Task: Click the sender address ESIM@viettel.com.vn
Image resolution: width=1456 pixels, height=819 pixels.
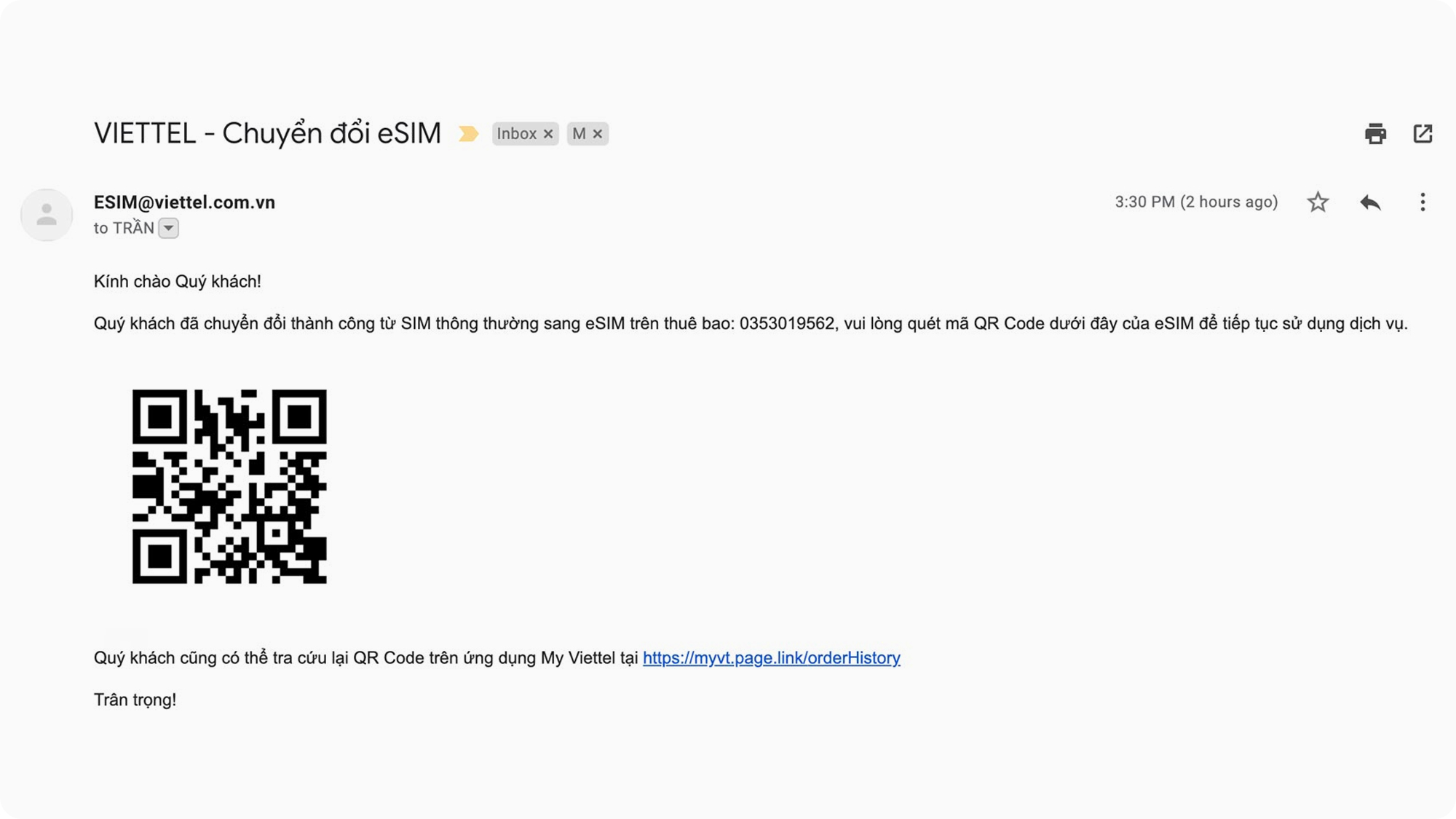Action: coord(184,202)
